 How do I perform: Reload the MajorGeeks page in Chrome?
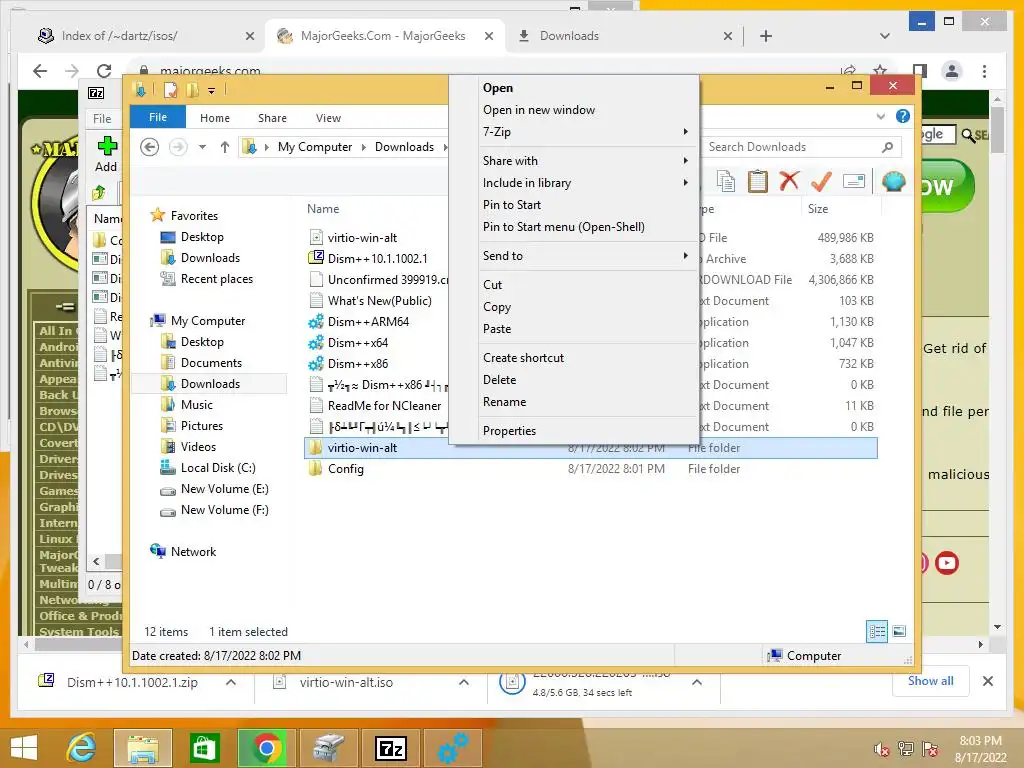coord(104,71)
